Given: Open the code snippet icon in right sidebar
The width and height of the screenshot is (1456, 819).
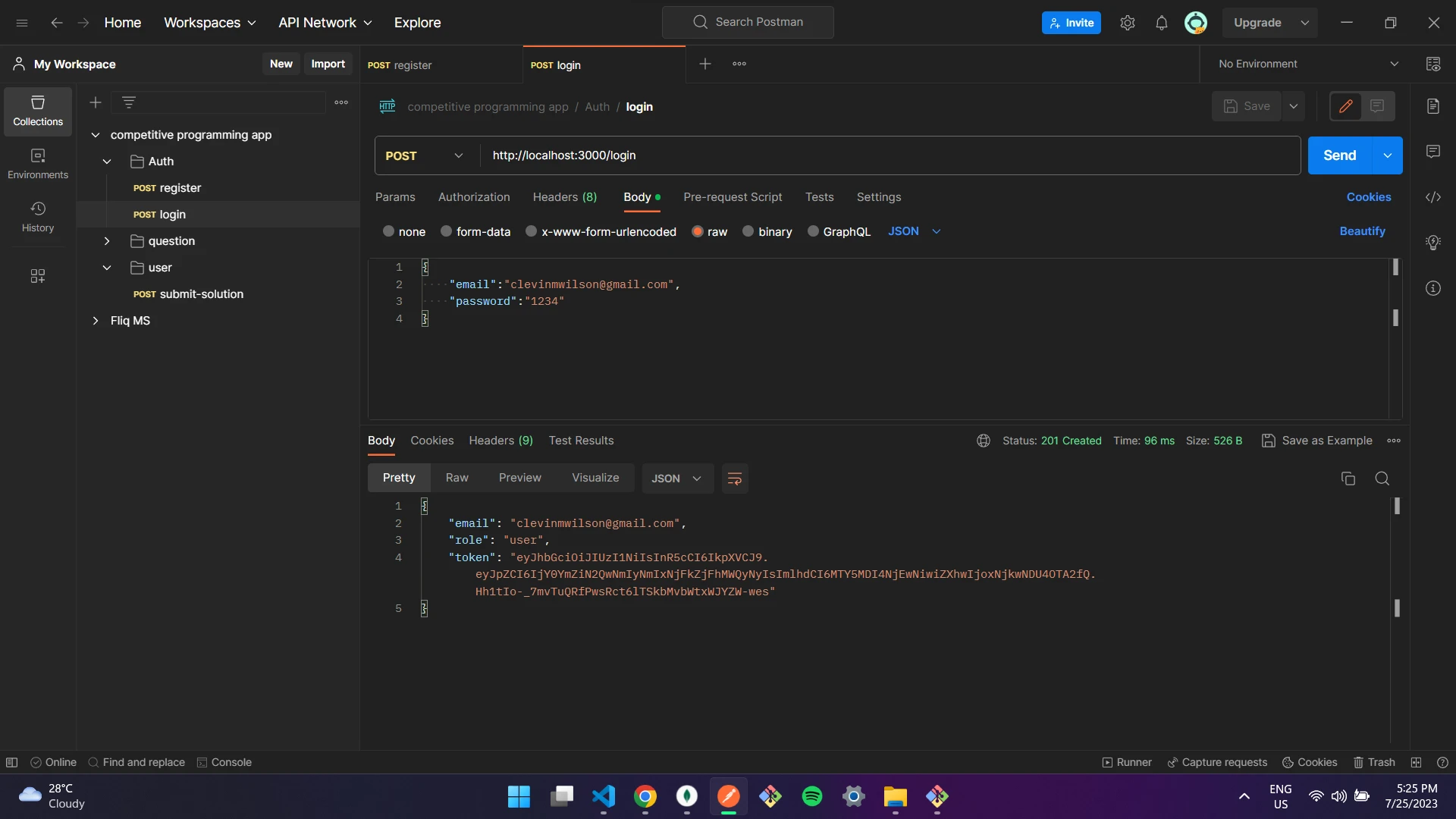Looking at the screenshot, I should click(x=1433, y=197).
